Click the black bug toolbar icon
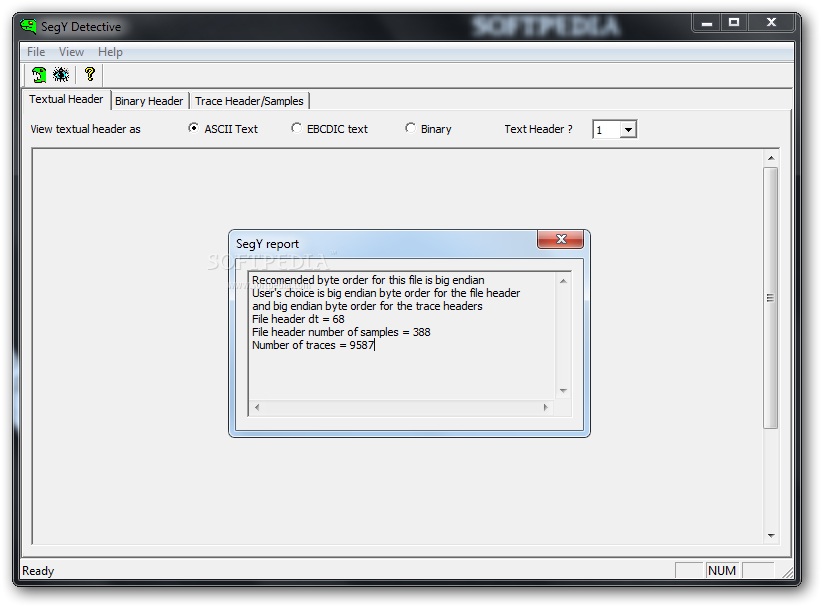The width and height of the screenshot is (822, 607). (61, 75)
